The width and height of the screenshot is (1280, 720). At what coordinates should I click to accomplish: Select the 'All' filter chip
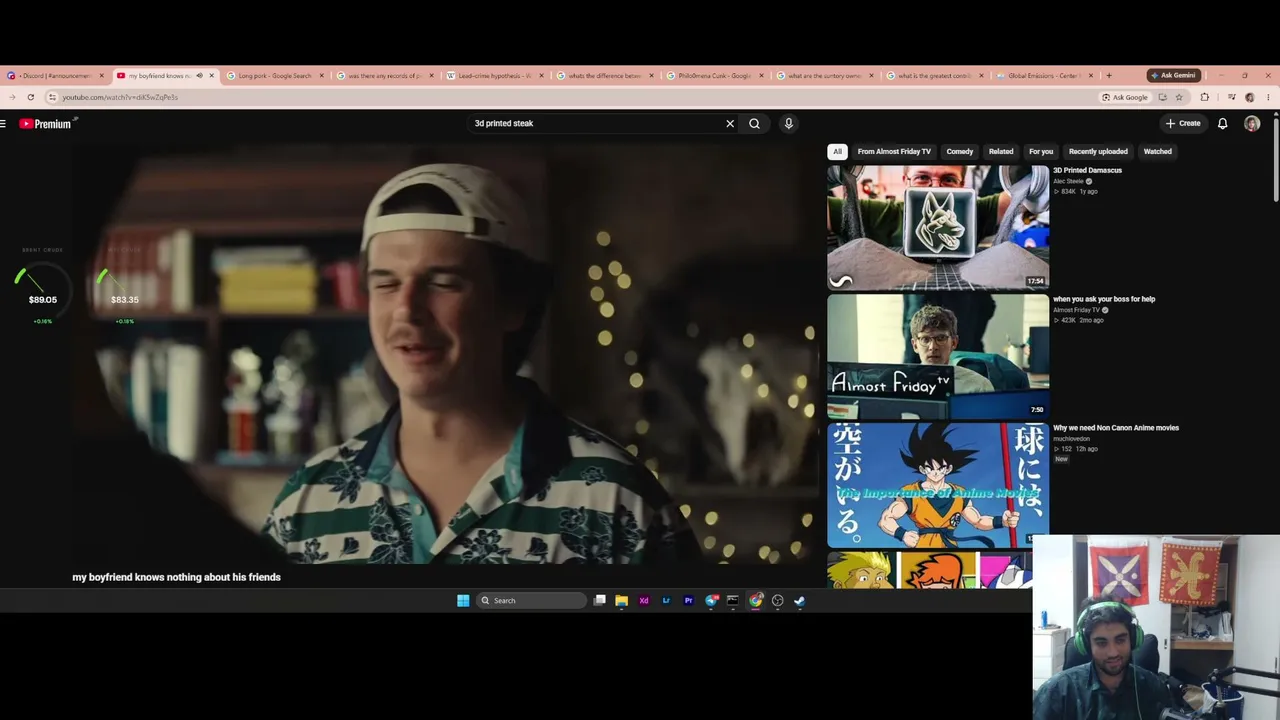(x=837, y=152)
